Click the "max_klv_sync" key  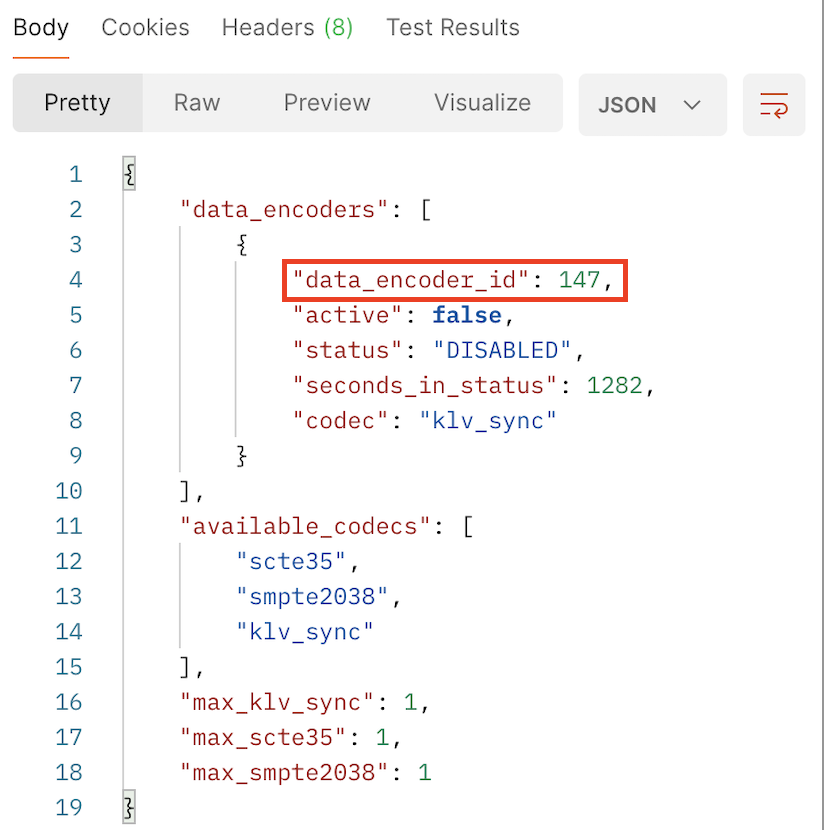click(x=277, y=703)
